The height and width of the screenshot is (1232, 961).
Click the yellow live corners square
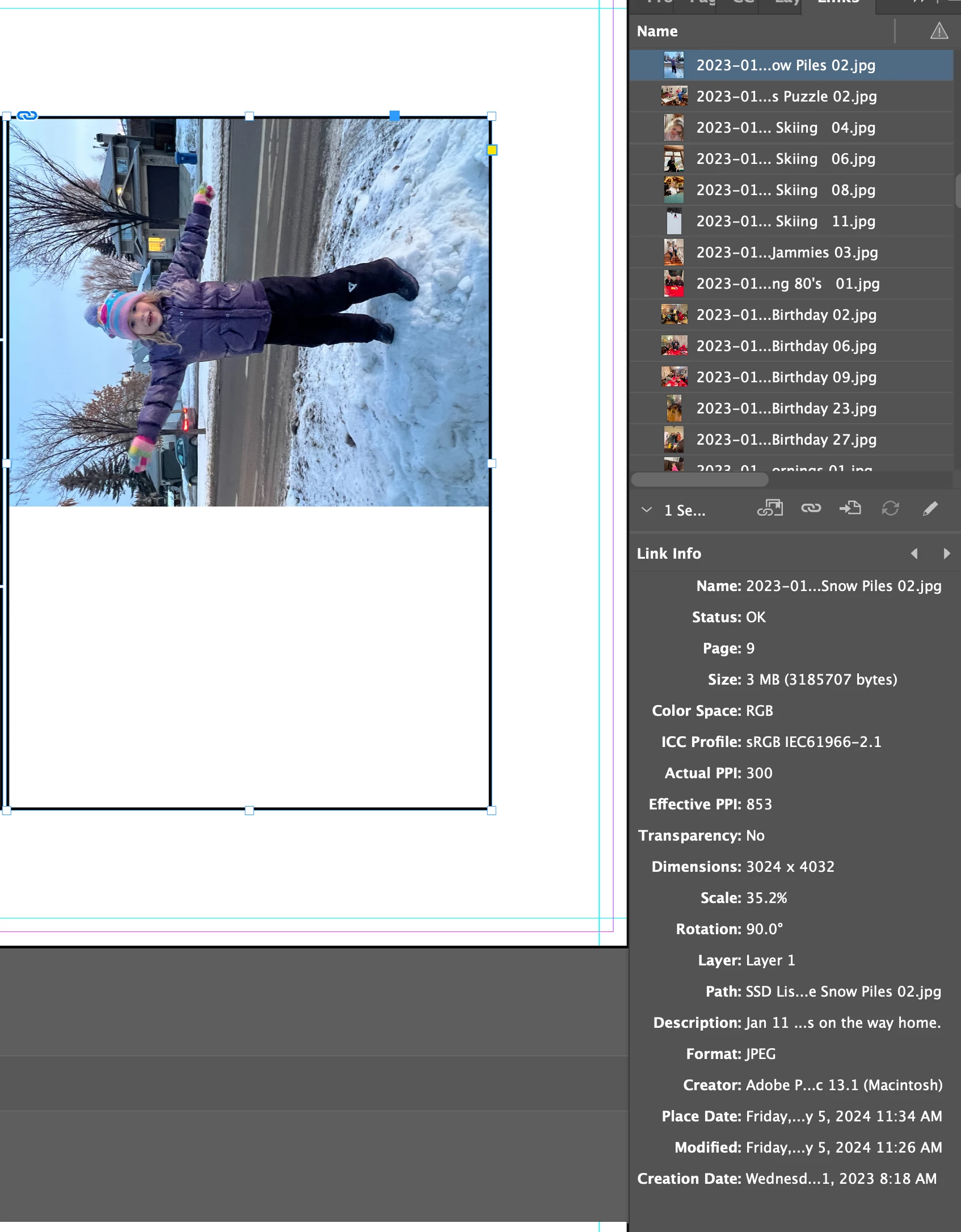(492, 150)
